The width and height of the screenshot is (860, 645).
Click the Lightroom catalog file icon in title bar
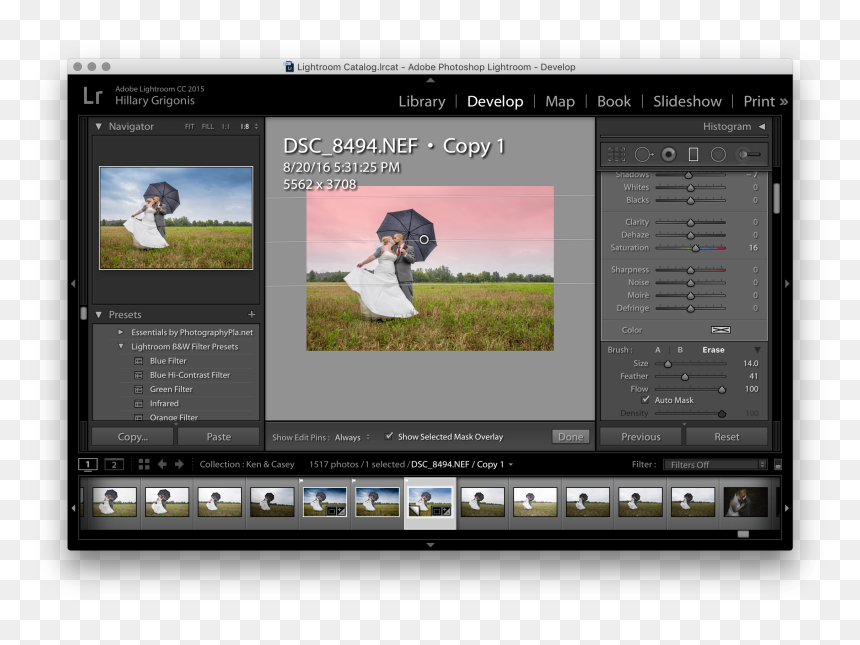click(289, 66)
